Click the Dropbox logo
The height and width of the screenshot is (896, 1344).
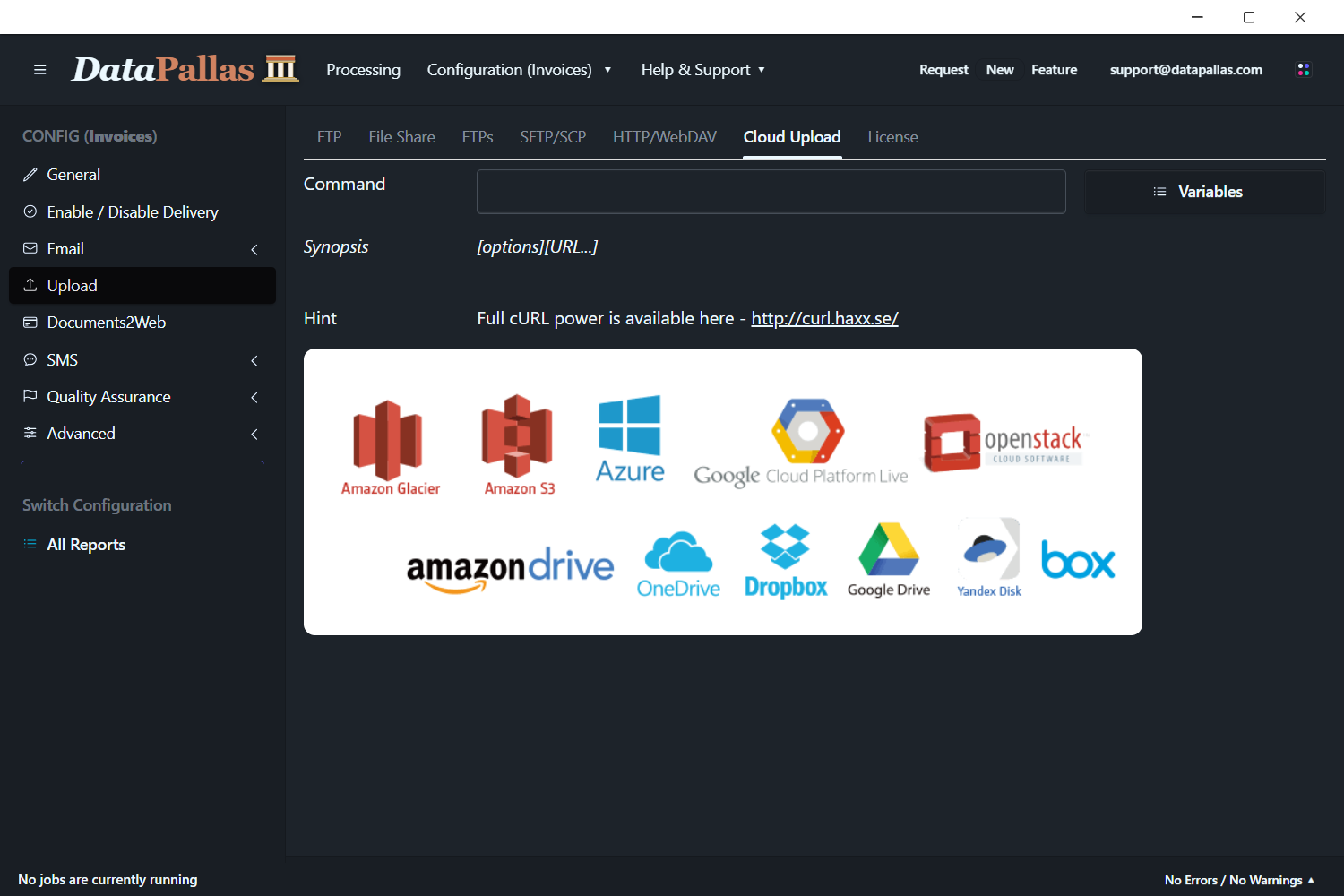click(x=786, y=562)
